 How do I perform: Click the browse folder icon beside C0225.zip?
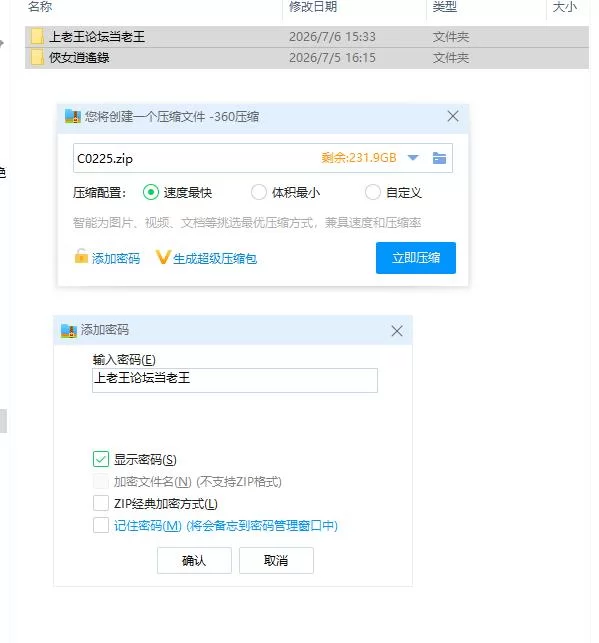pyautogui.click(x=439, y=158)
